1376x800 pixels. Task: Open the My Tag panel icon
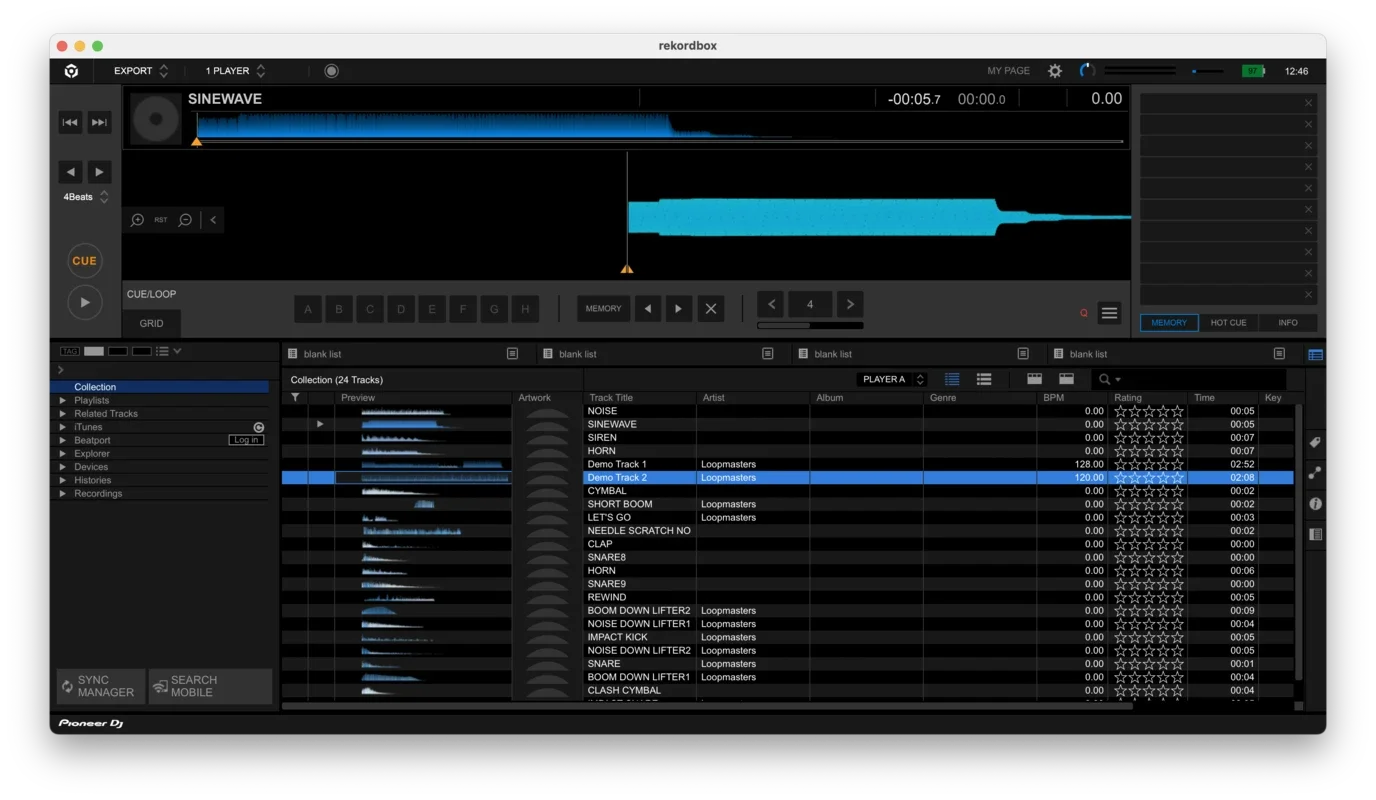(1315, 442)
